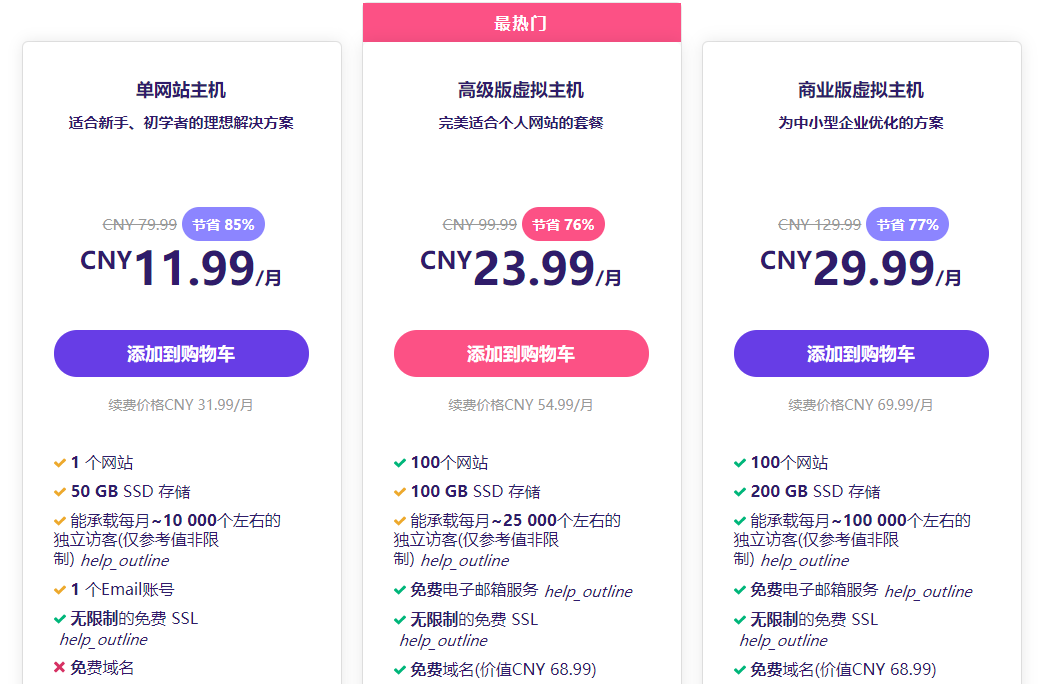Click checkmark beside 1 个Email账号
The height and width of the screenshot is (684, 1041).
click(60, 590)
